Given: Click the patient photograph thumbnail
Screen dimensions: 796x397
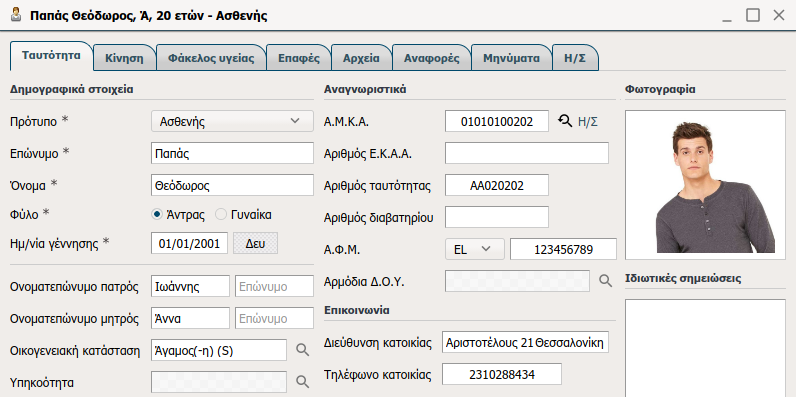Looking at the screenshot, I should tap(705, 185).
